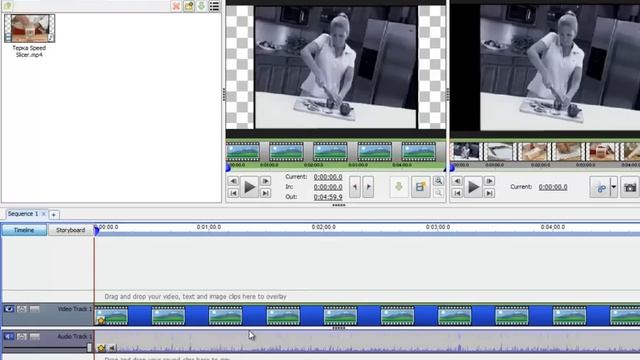Viewport: 640px width, 360px height.
Task: Open the split options dropdown arrow
Action: [x=613, y=187]
